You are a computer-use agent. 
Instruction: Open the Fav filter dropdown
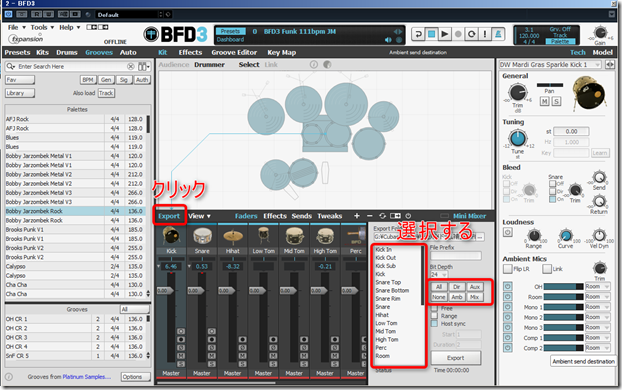(20, 80)
